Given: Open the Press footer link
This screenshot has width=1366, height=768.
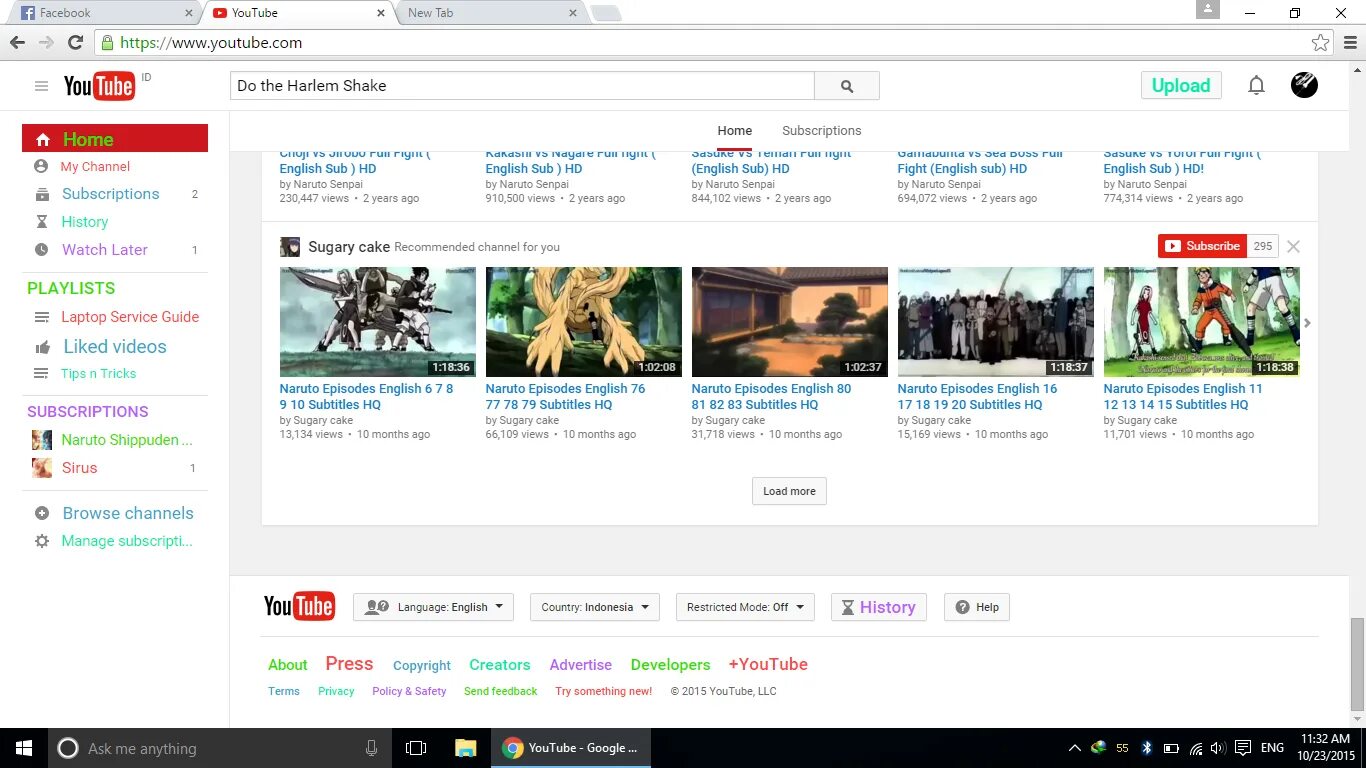Looking at the screenshot, I should point(349,664).
